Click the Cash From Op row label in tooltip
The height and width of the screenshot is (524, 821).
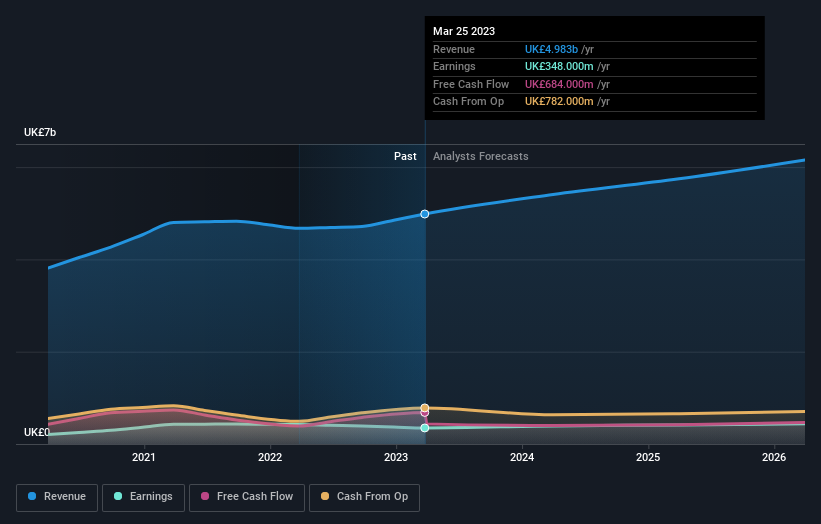[469, 102]
